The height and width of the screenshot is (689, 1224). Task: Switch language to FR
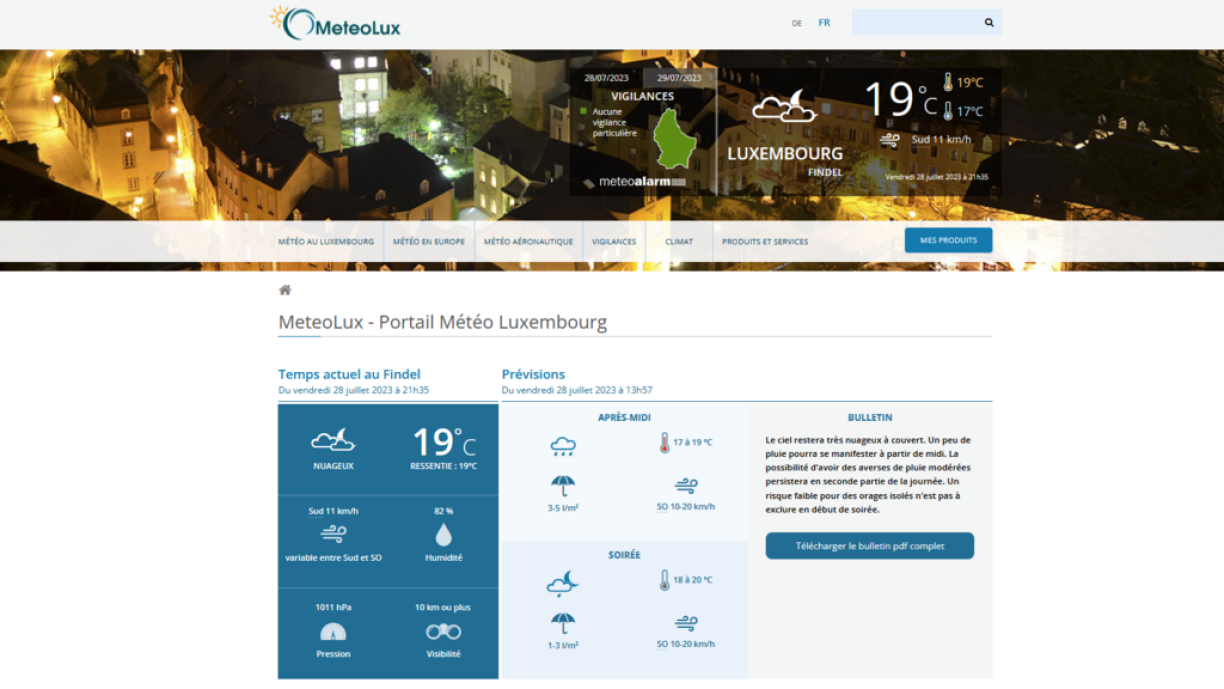(x=824, y=23)
